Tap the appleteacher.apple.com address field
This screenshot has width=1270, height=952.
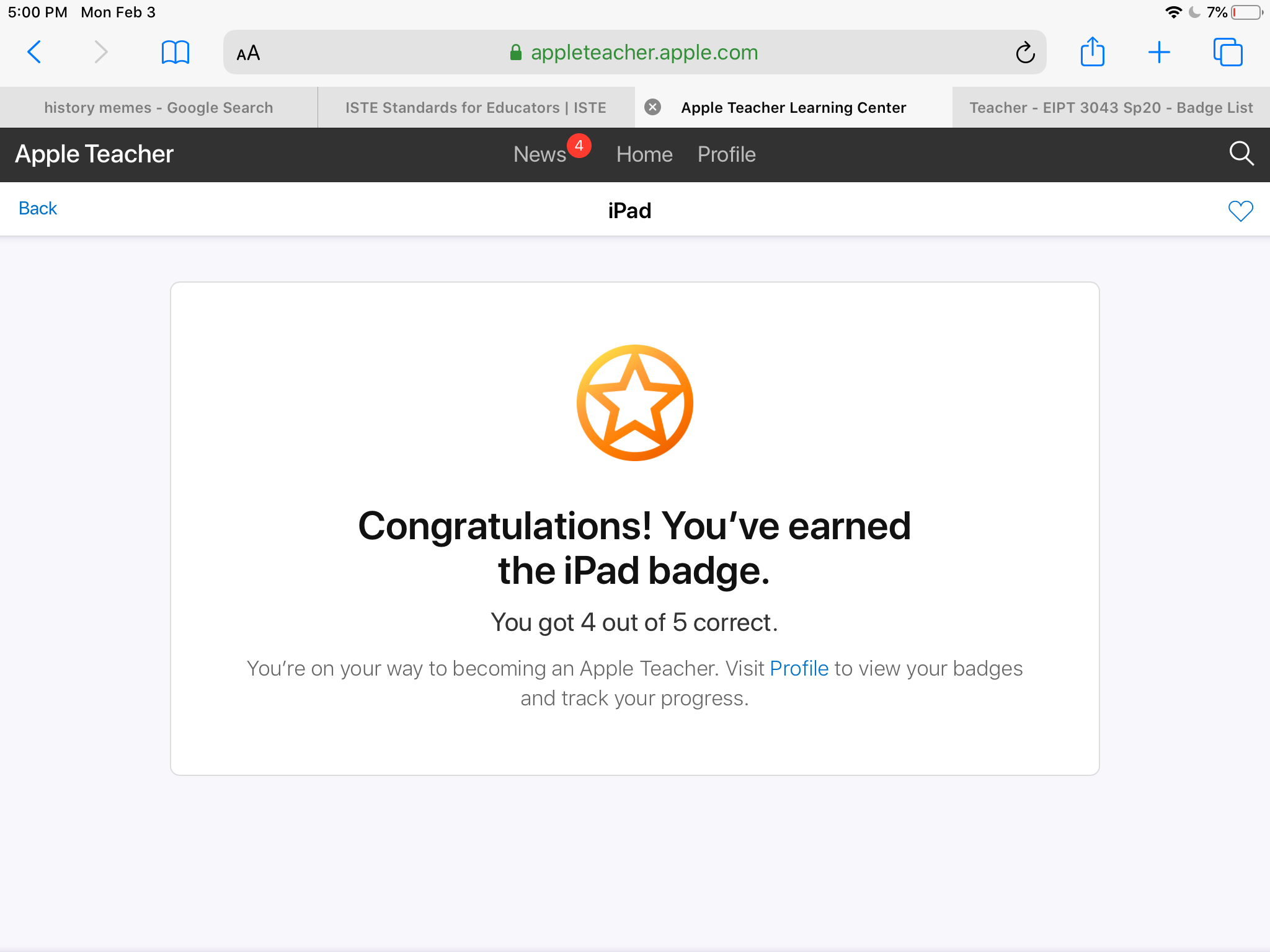click(x=633, y=53)
